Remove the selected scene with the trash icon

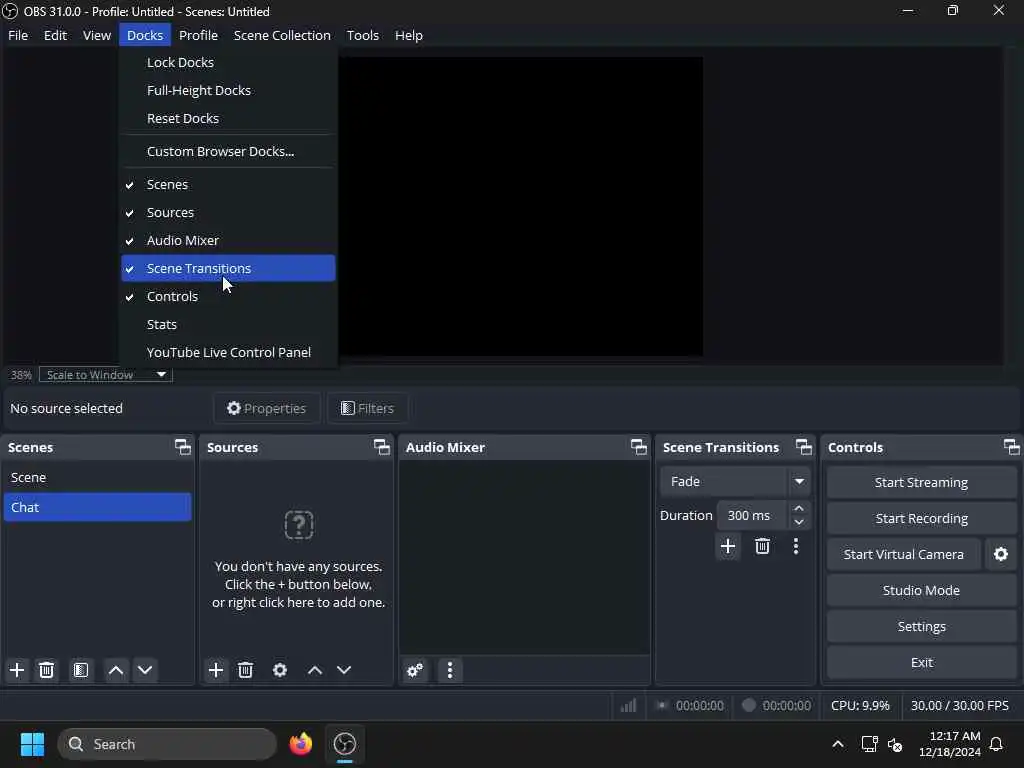coord(46,670)
